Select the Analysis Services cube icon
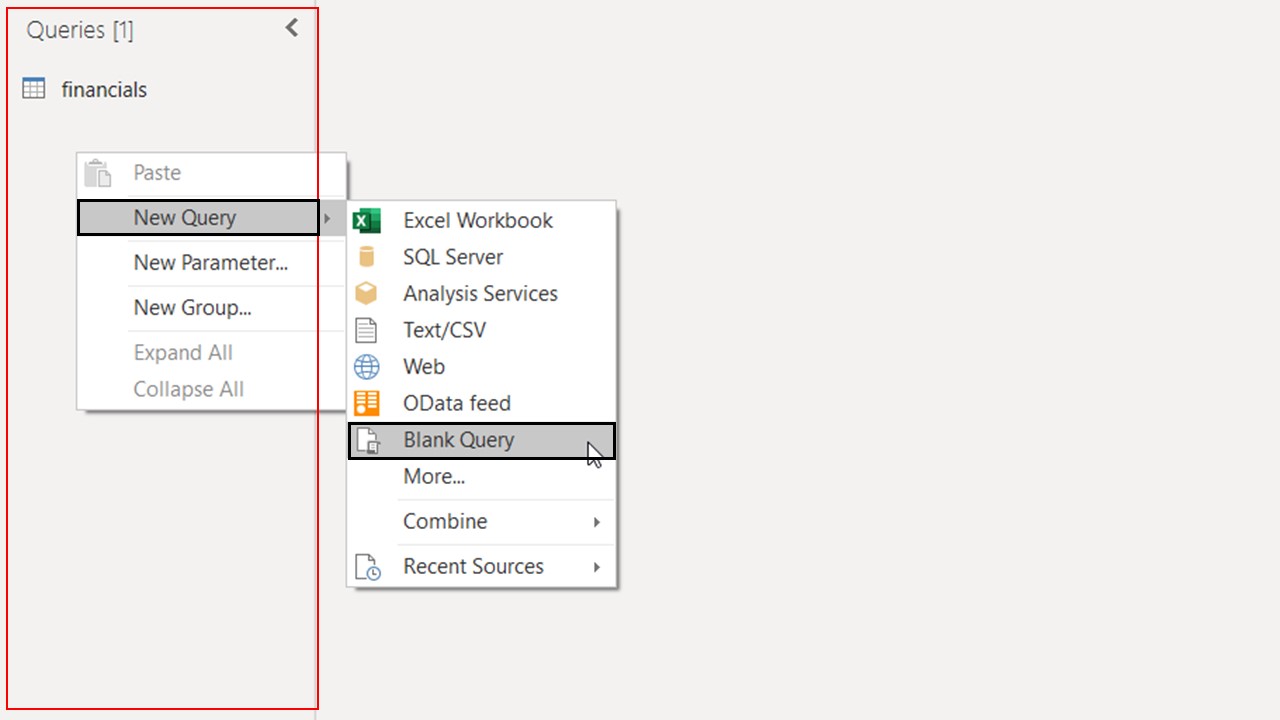 coord(367,294)
